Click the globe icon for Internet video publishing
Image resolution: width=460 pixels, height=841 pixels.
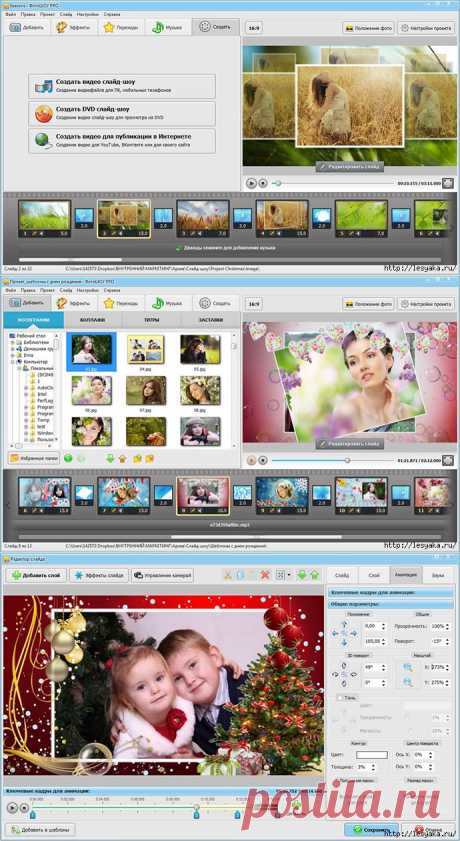tap(44, 141)
